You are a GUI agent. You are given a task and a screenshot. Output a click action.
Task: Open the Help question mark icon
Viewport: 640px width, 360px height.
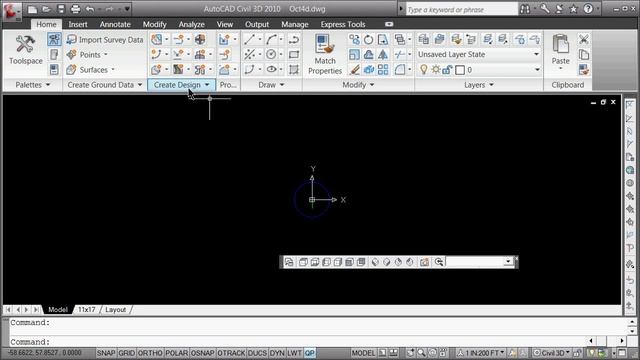click(x=588, y=9)
